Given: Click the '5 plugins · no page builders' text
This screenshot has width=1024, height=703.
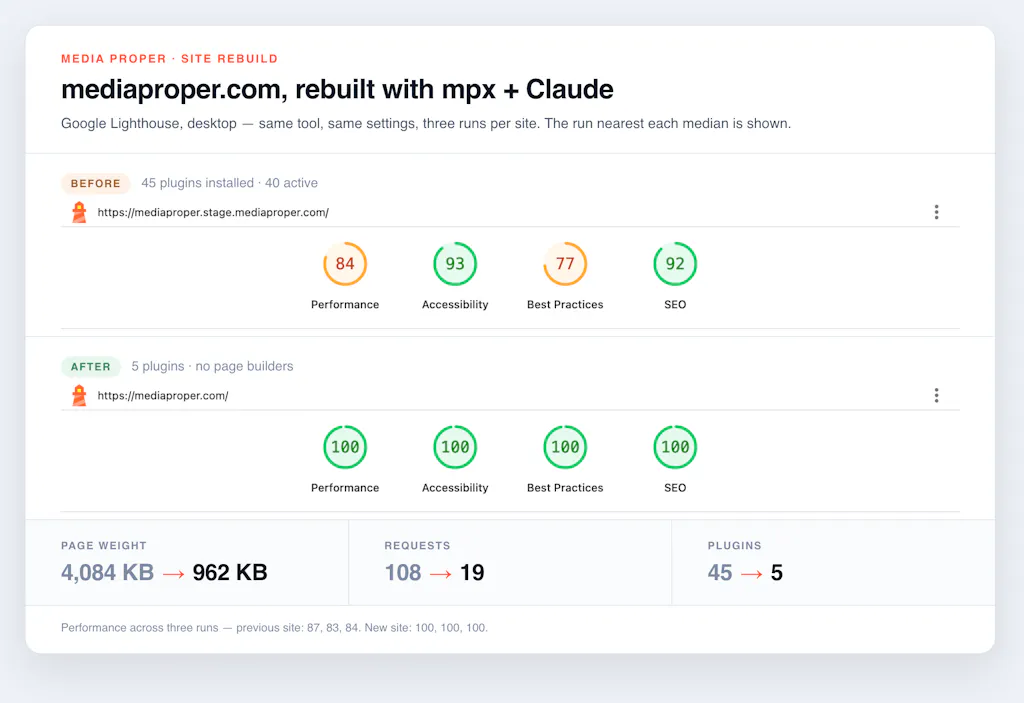Looking at the screenshot, I should pyautogui.click(x=212, y=367).
